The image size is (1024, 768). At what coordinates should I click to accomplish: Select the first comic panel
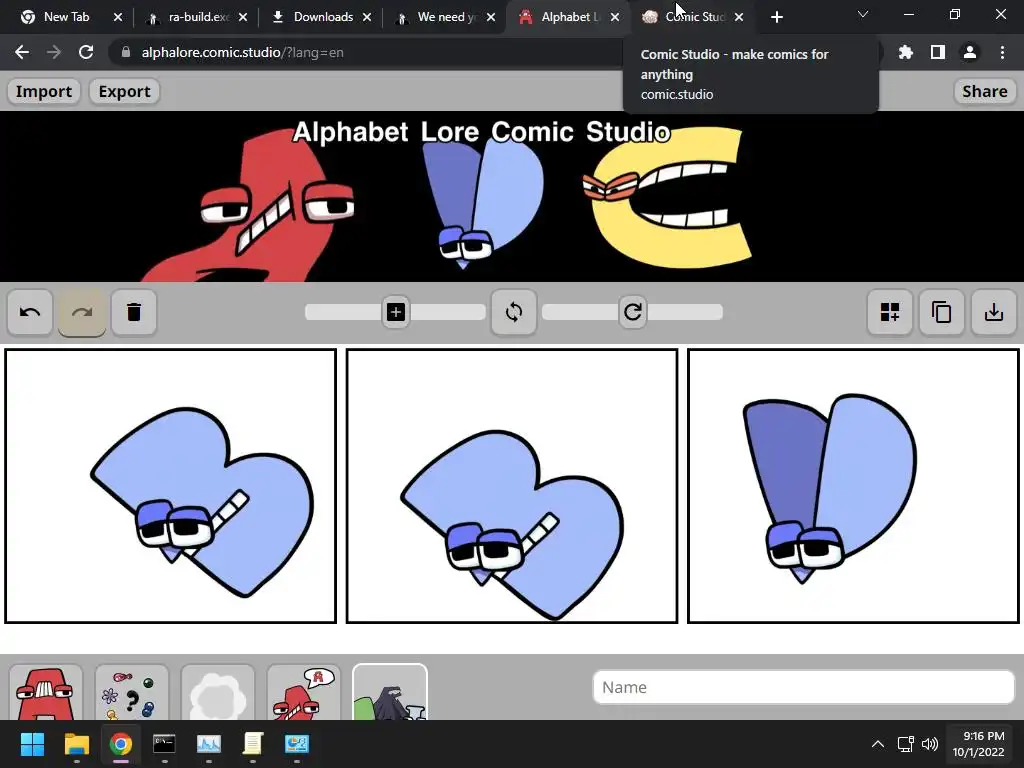click(x=170, y=486)
